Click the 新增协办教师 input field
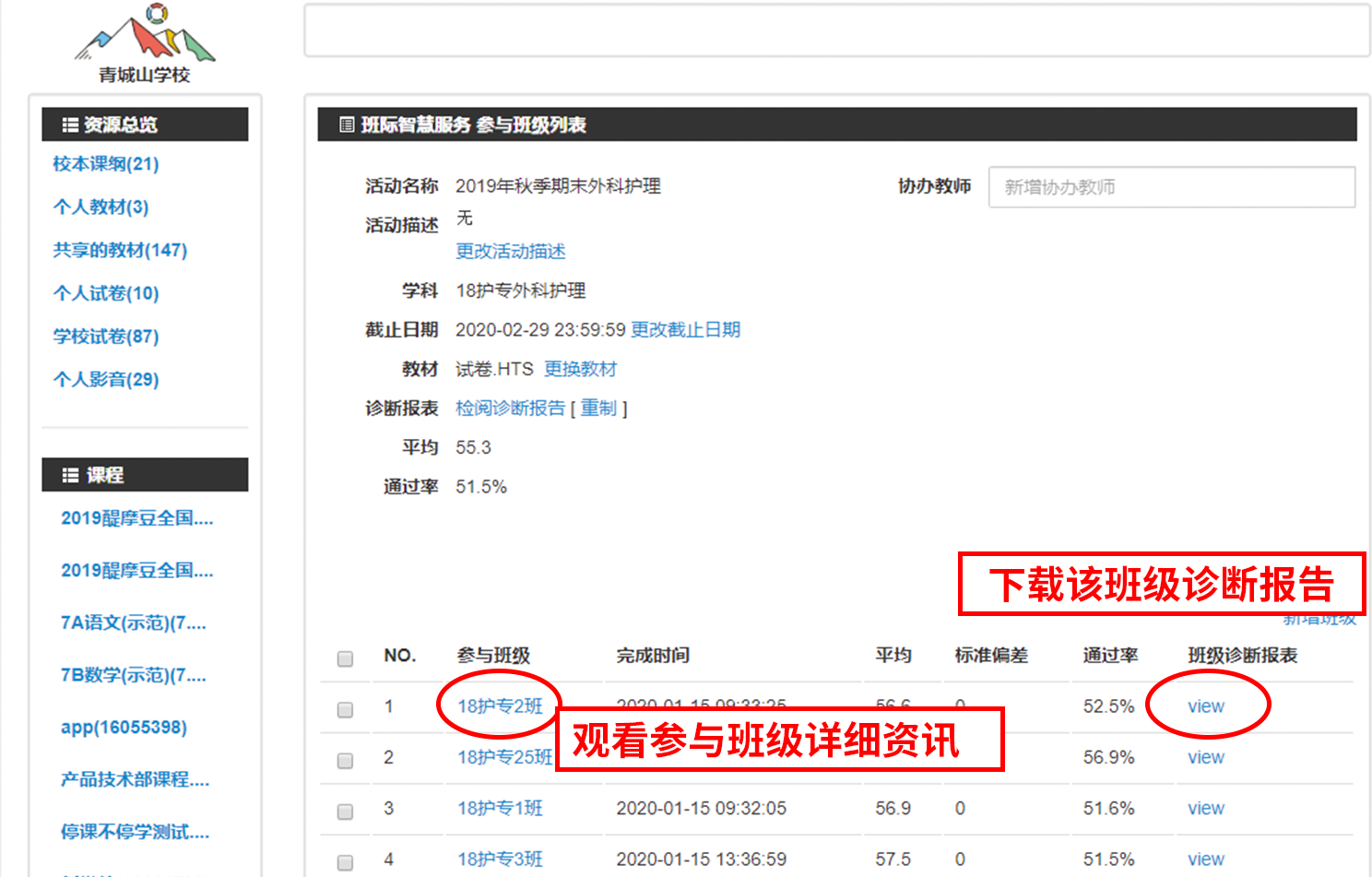Viewport: 1372px width, 877px height. click(1171, 187)
